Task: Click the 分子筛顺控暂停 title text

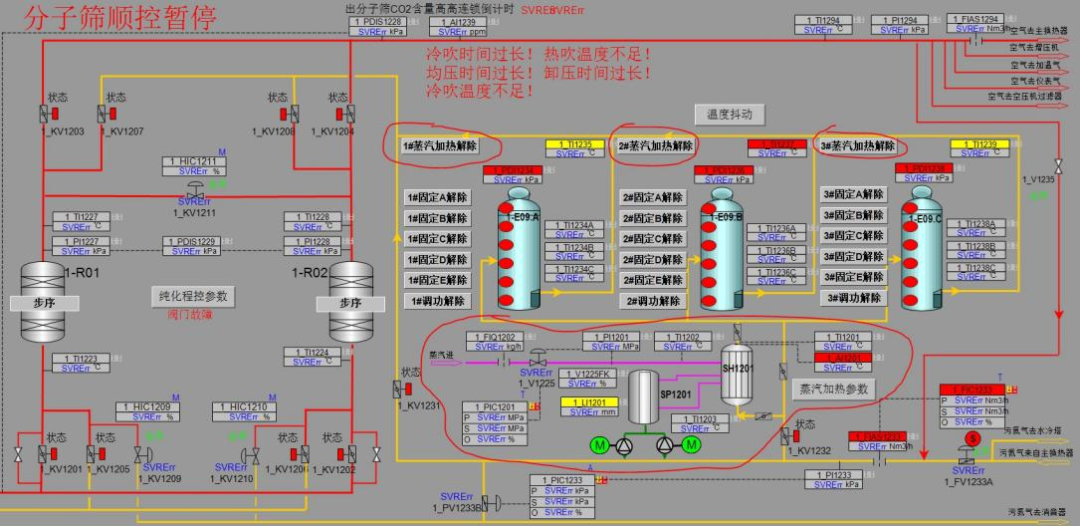Action: coord(121,18)
